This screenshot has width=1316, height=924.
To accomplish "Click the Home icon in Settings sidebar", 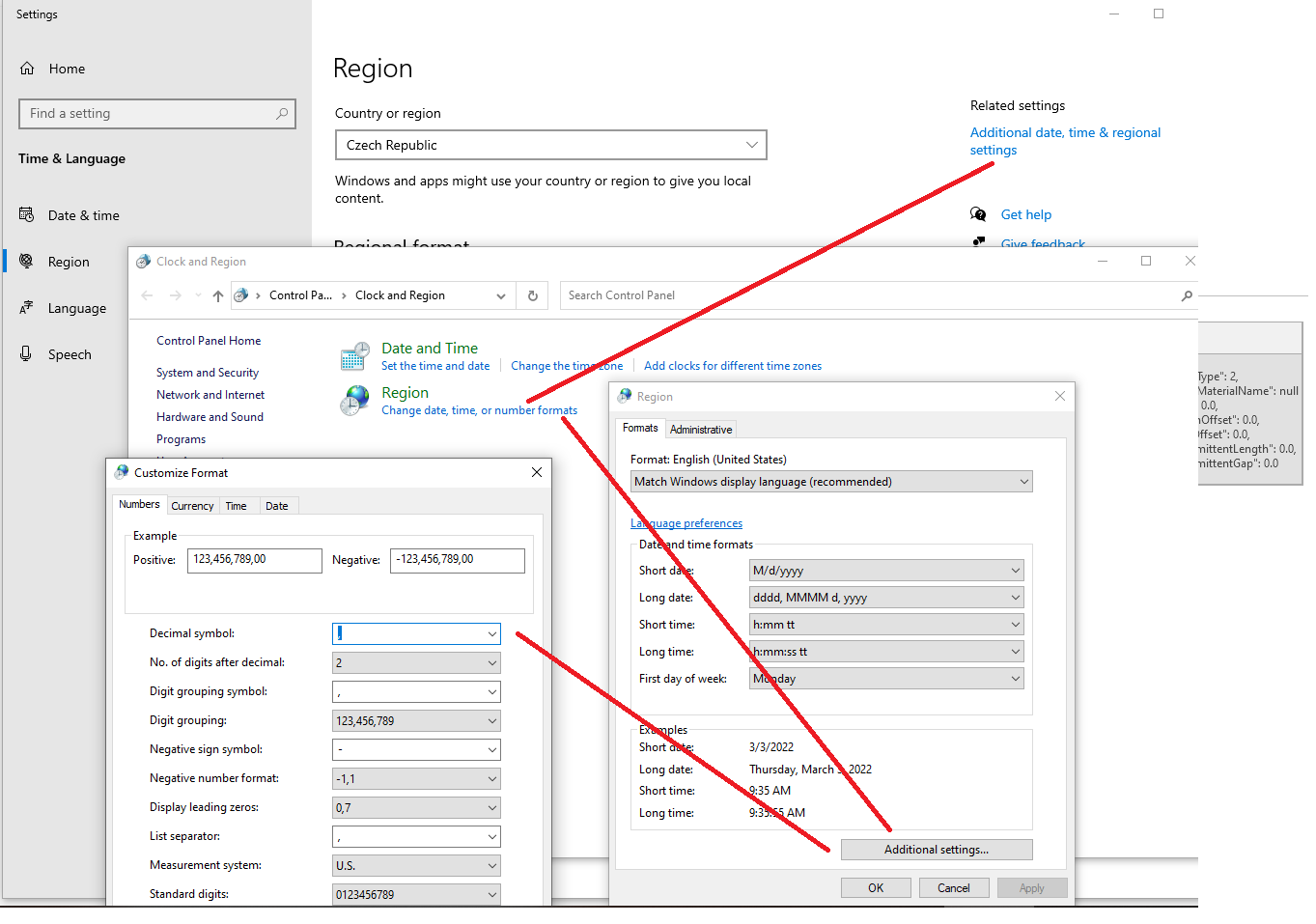I will tap(28, 69).
